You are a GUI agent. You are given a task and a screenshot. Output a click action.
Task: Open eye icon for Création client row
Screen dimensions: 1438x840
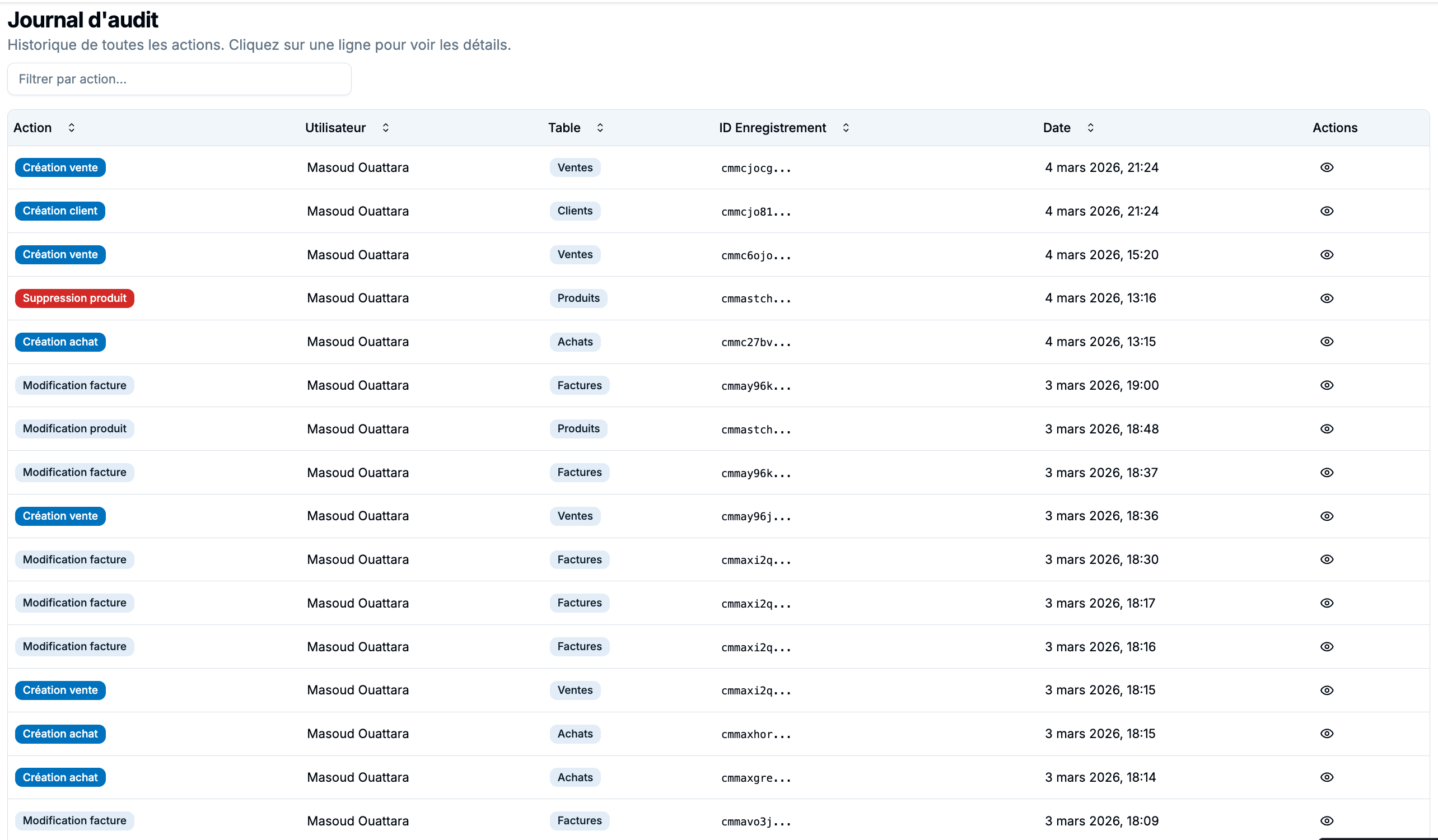1326,211
